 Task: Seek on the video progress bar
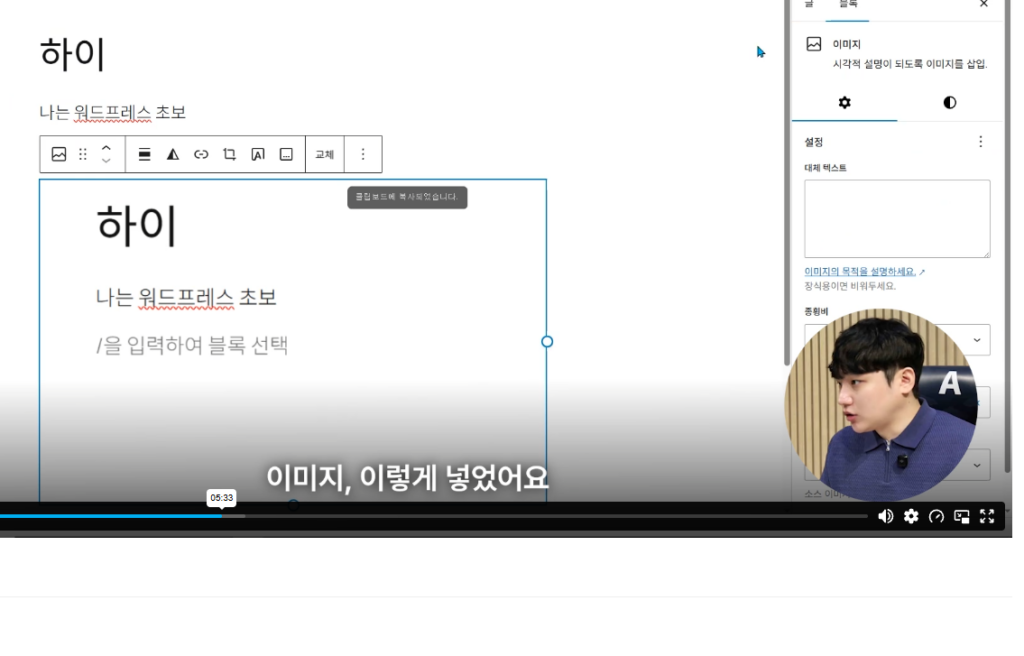(434, 516)
